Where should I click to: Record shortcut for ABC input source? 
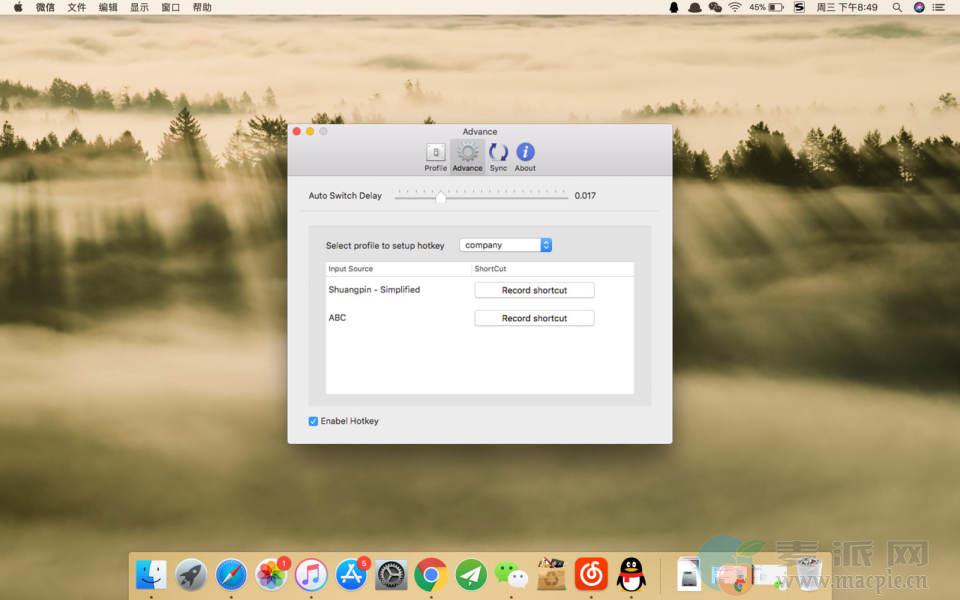[534, 318]
